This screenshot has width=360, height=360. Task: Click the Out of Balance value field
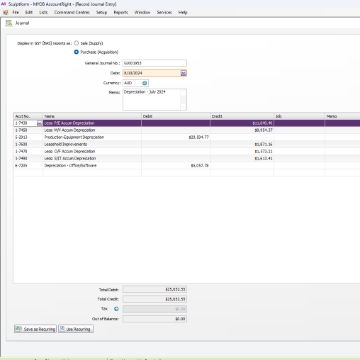pos(155,319)
